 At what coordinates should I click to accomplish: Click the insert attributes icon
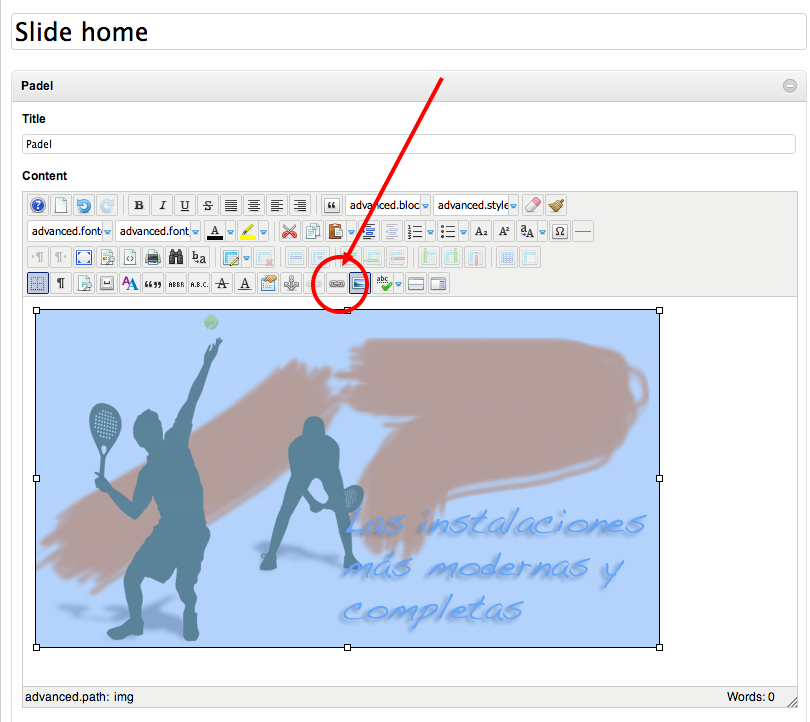[x=268, y=284]
